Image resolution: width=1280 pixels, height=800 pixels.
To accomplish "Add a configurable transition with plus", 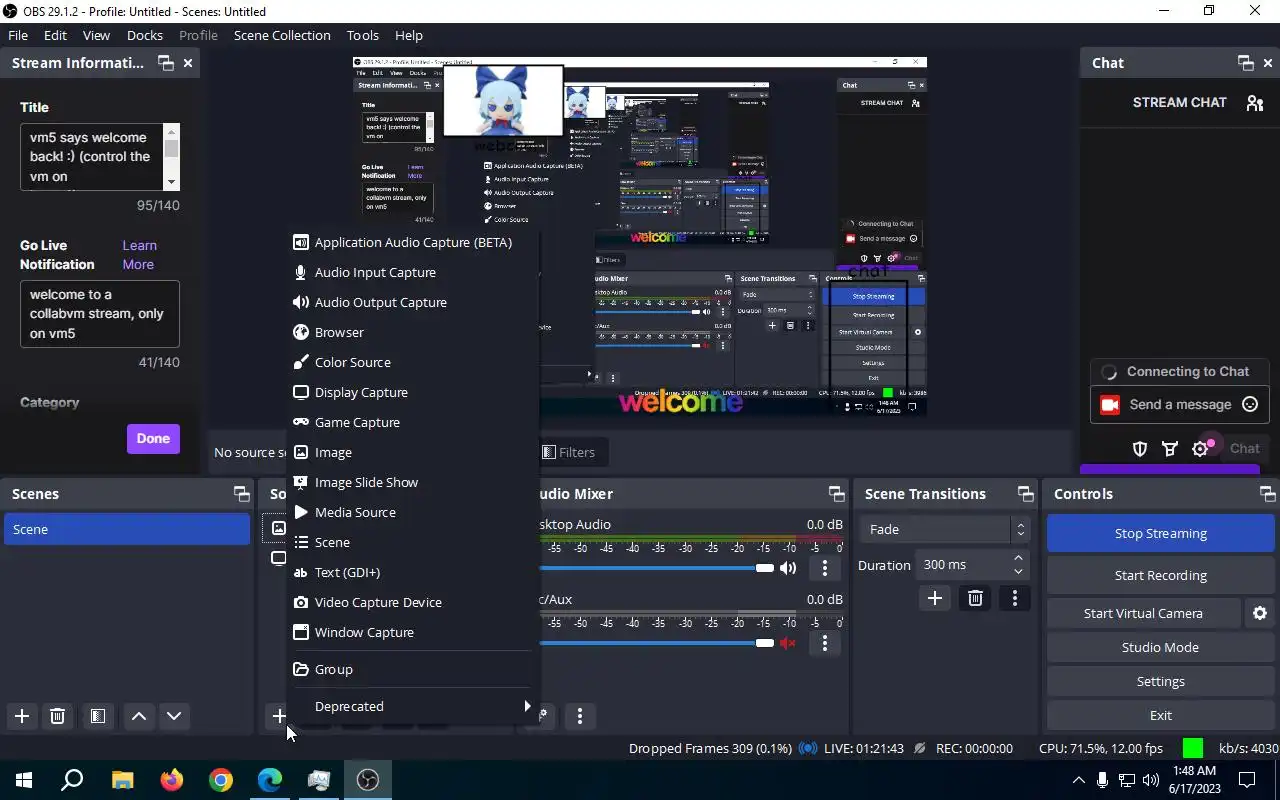I will tap(935, 598).
